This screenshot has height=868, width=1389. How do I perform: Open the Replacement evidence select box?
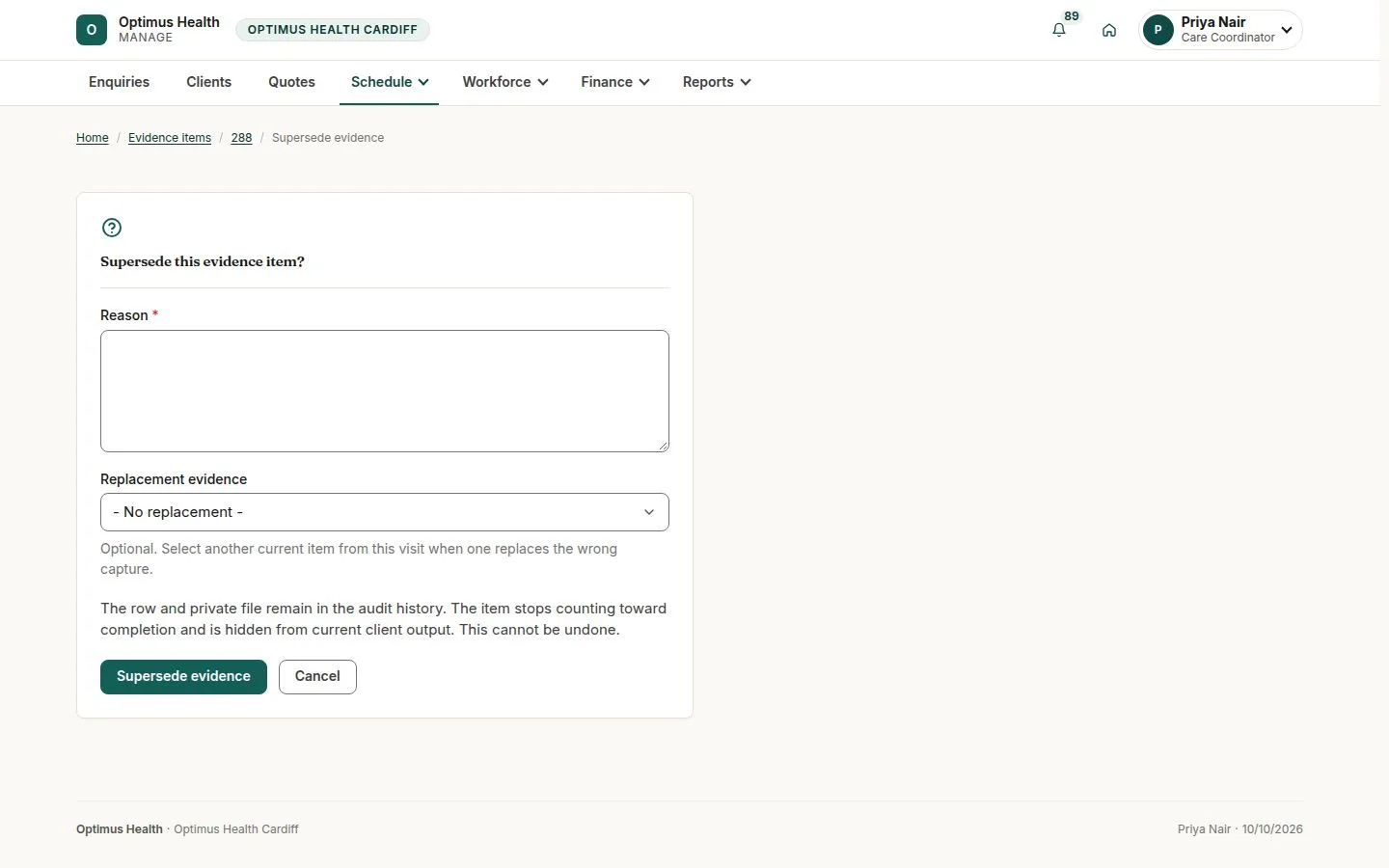point(385,512)
